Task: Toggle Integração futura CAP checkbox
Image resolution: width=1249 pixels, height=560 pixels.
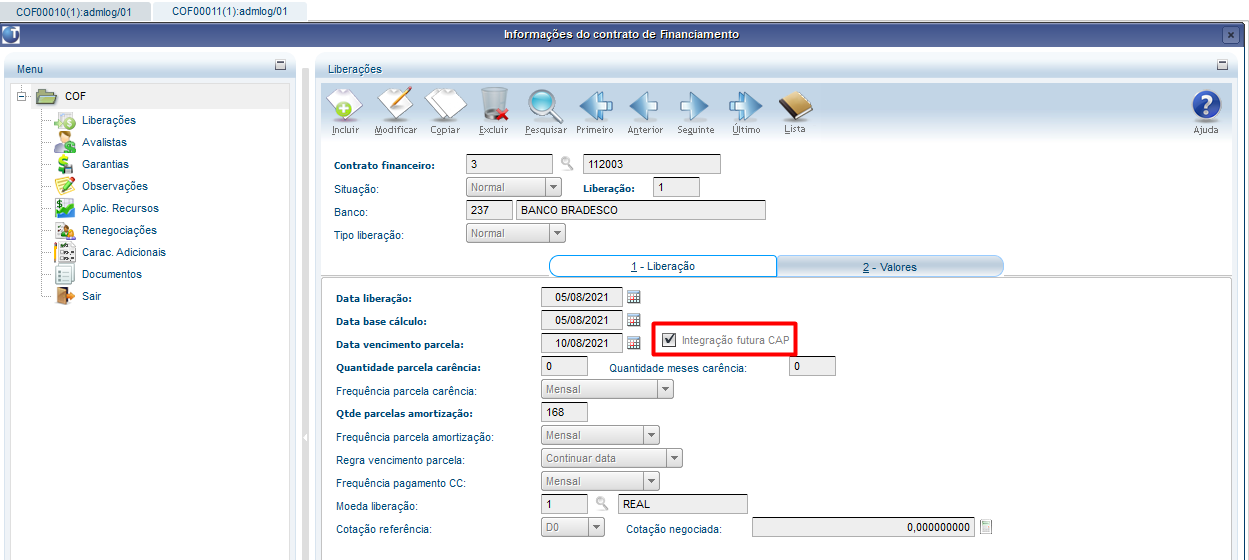Action: coord(670,340)
